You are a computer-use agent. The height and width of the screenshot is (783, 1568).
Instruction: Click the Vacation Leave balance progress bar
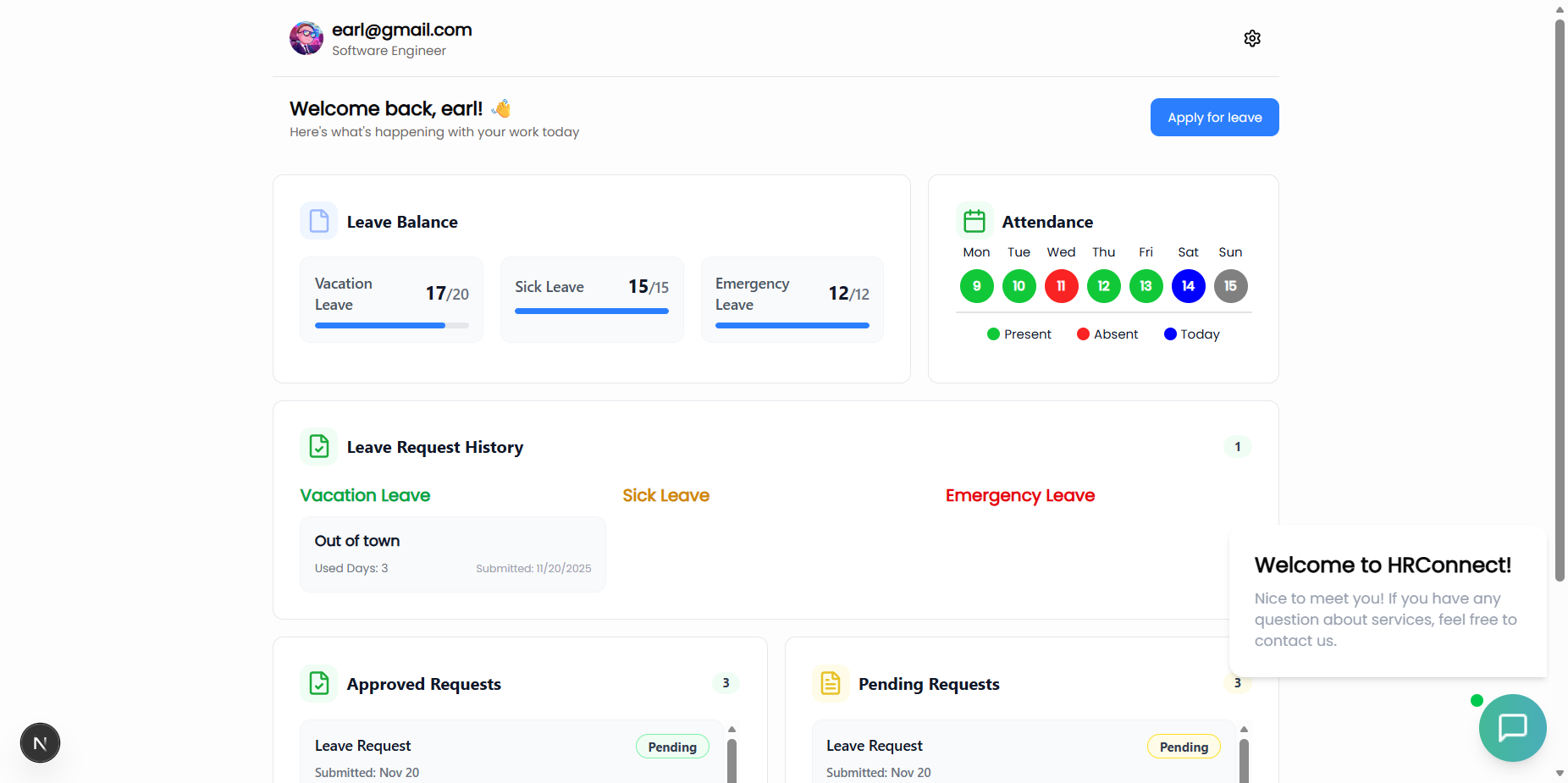click(x=391, y=325)
